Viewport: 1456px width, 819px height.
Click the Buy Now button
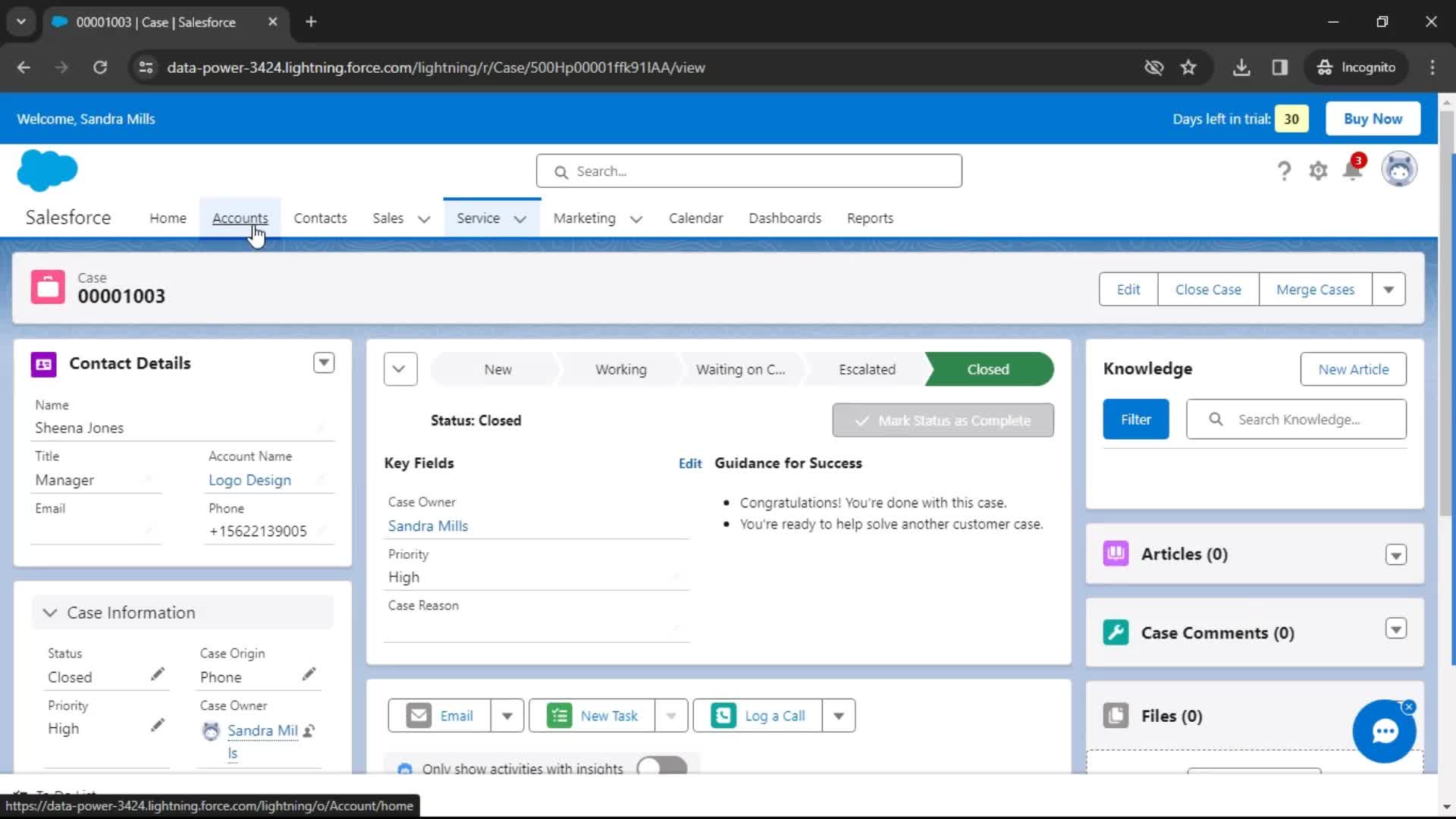coord(1373,119)
